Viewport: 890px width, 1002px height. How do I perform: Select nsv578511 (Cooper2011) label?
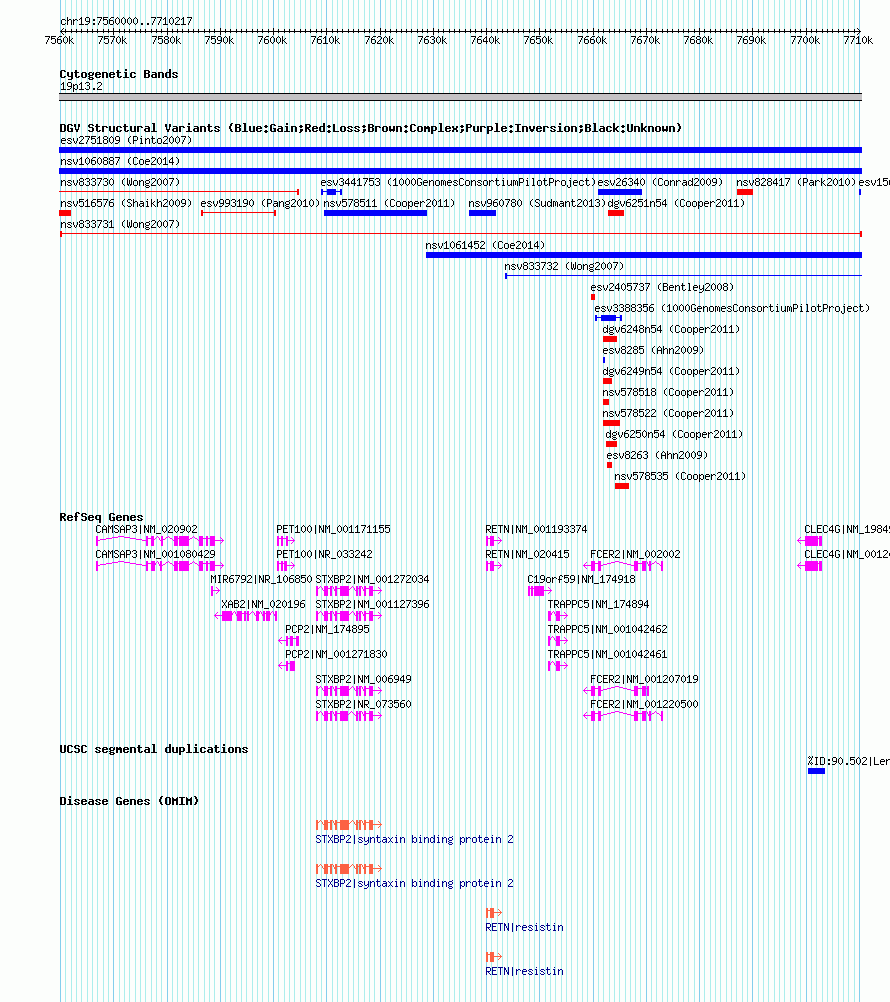389,203
